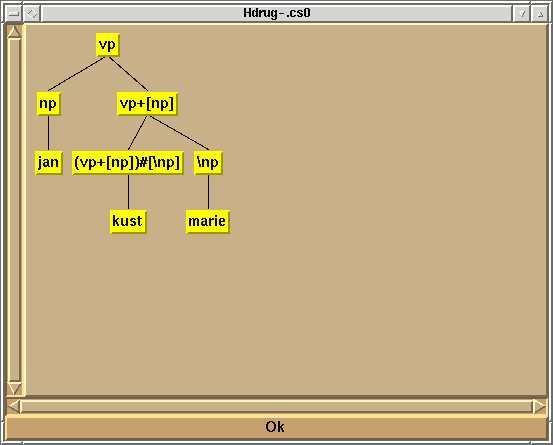This screenshot has height=445, width=553.
Task: Click the up-triangle maximize title button
Action: (x=540, y=14)
